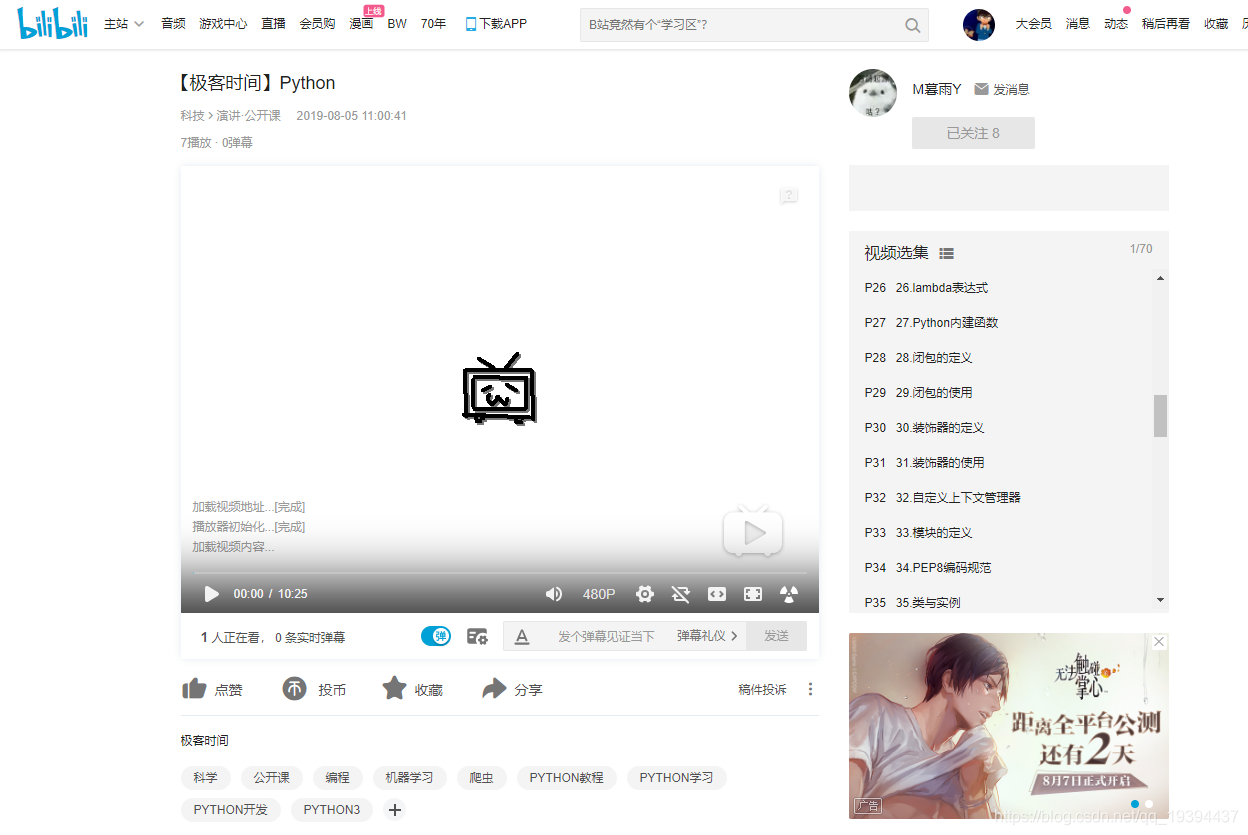This screenshot has width=1248, height=835.
Task: Switch playlist view list icon
Action: (x=946, y=254)
